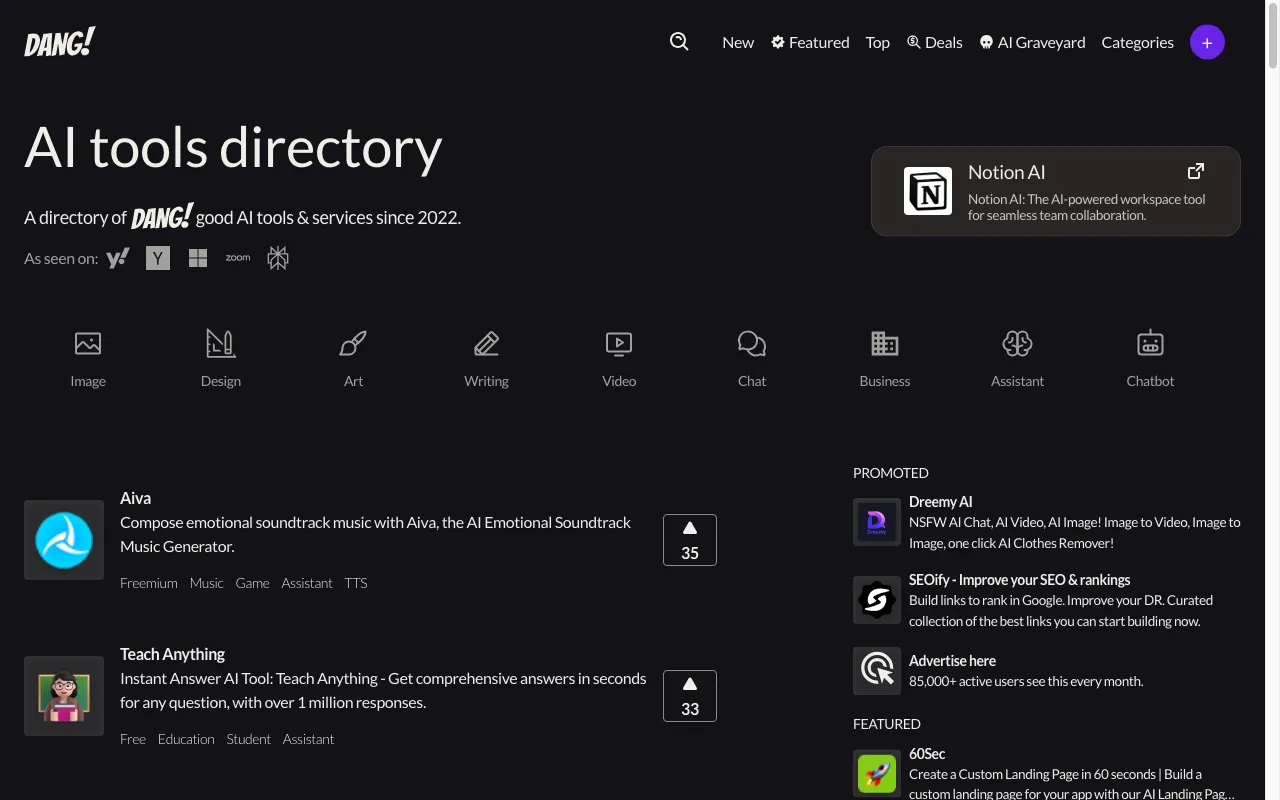Select the Game tag under Aiva
The image size is (1280, 800).
[253, 583]
